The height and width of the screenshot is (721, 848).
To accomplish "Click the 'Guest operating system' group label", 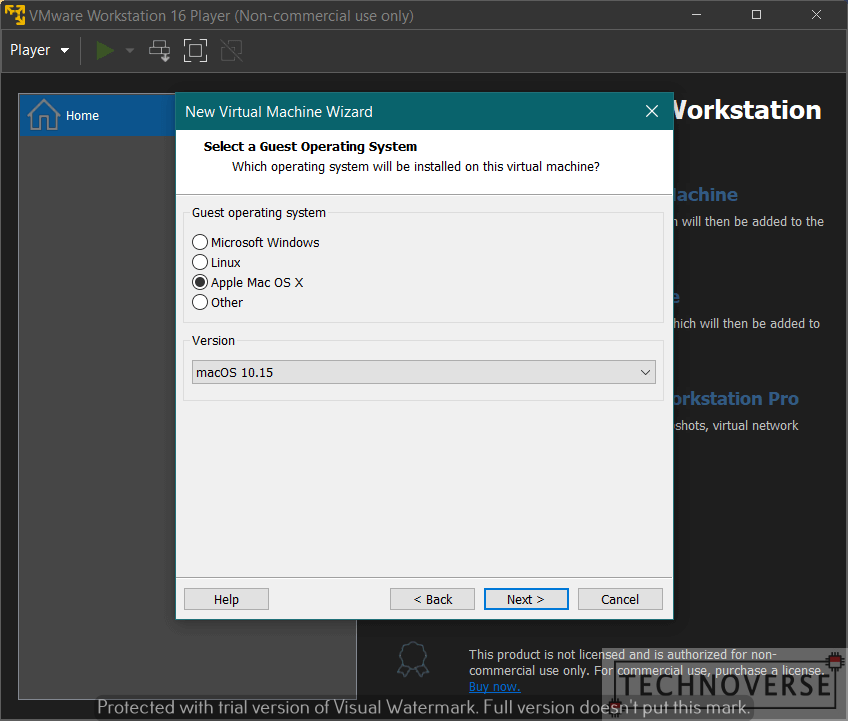I will click(x=259, y=213).
